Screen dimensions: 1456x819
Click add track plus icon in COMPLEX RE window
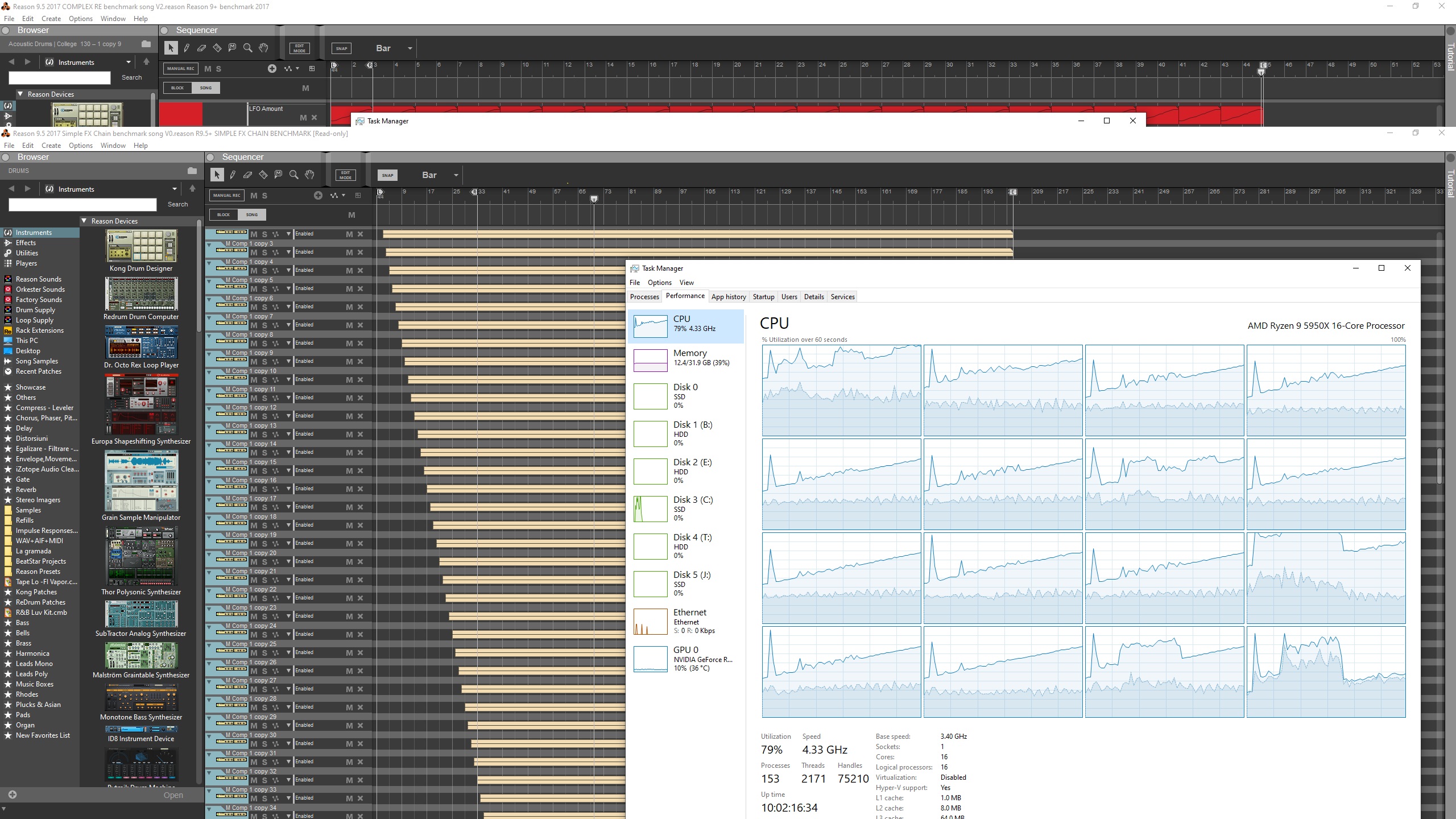point(272,68)
